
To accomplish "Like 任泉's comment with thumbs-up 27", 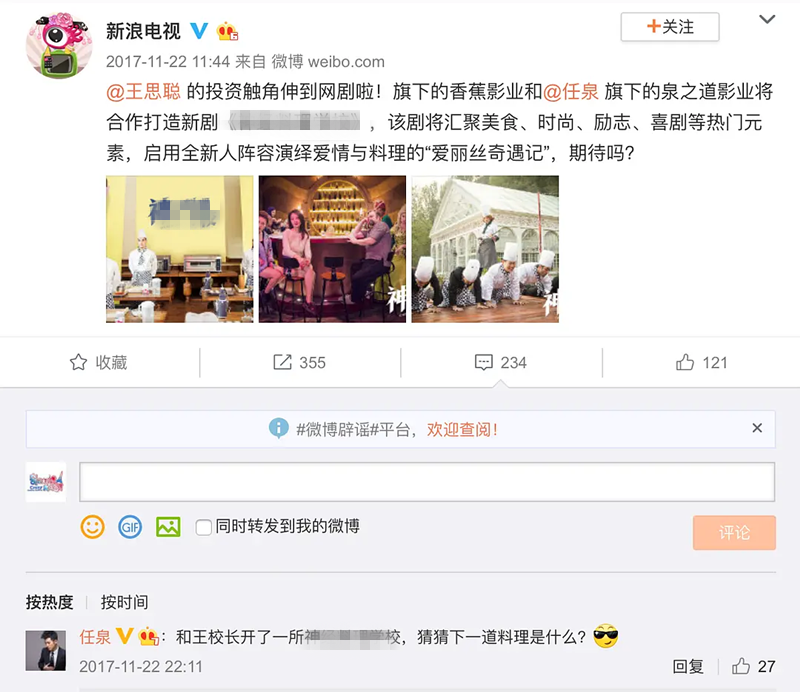I will pos(741,666).
